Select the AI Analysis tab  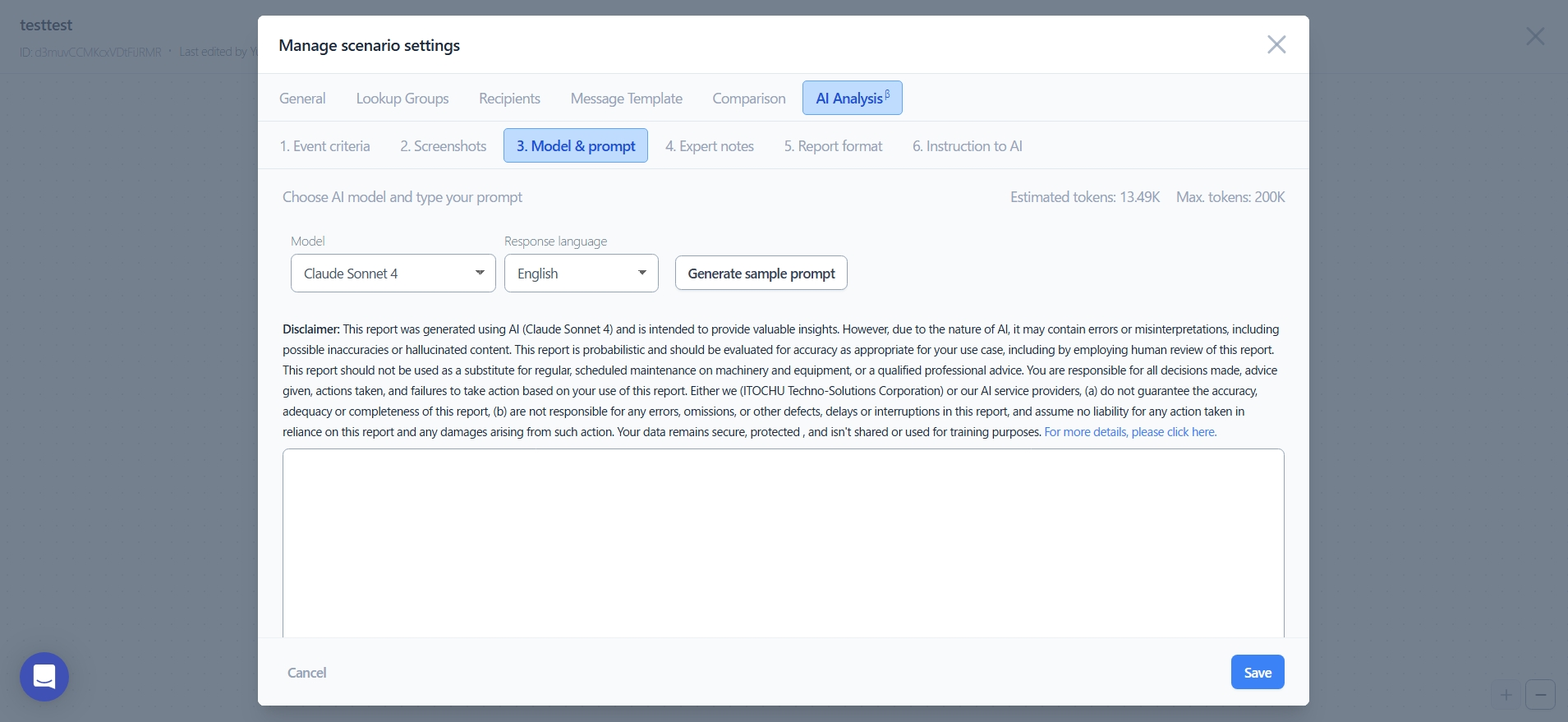(852, 99)
